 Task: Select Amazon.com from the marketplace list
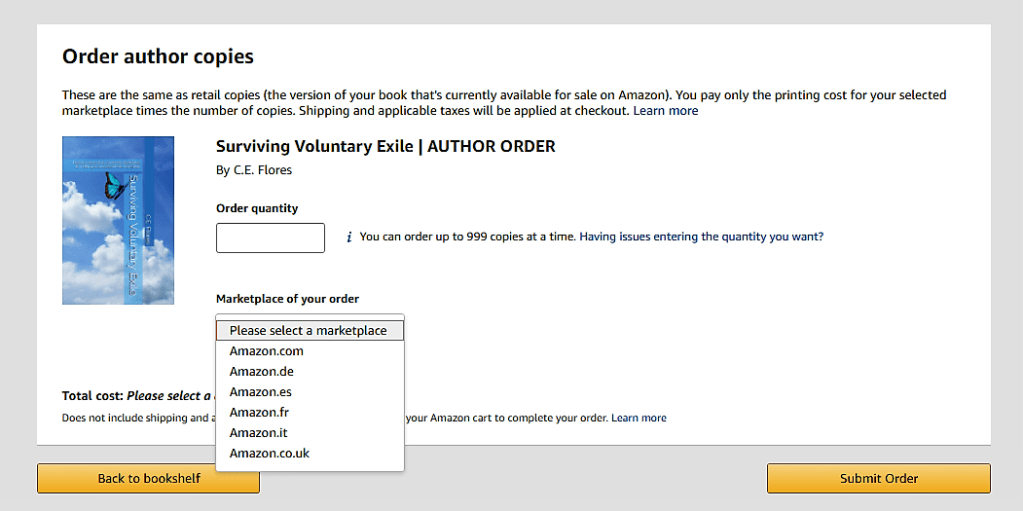[x=267, y=351]
